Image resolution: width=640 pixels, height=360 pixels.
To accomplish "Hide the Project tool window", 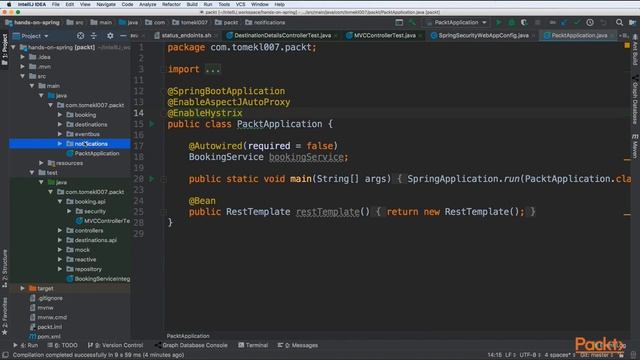I will pyautogui.click(x=123, y=36).
